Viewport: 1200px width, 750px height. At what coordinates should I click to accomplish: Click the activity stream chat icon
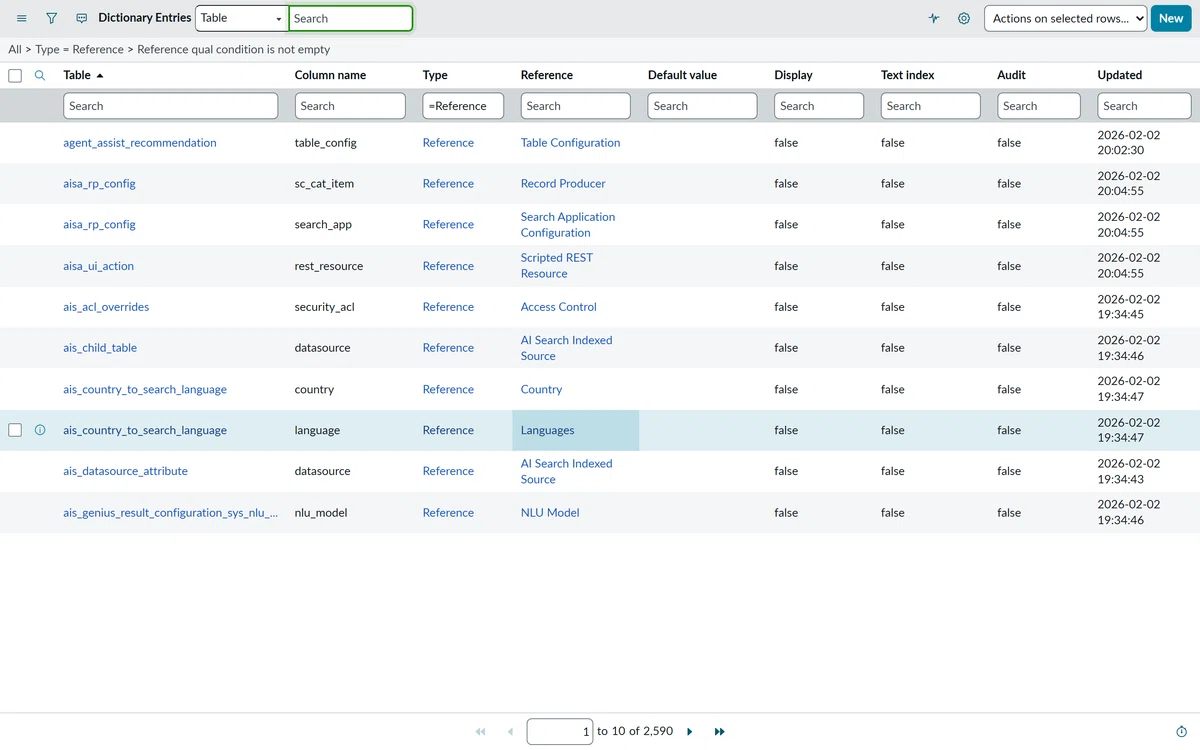point(82,18)
